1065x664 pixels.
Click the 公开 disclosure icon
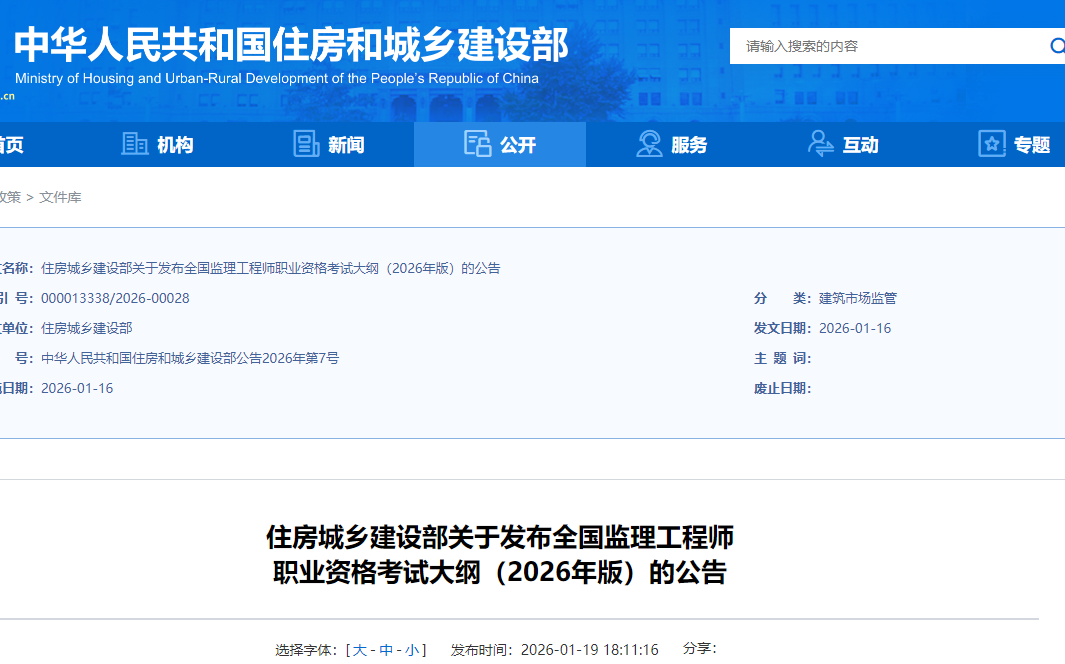tap(477, 144)
